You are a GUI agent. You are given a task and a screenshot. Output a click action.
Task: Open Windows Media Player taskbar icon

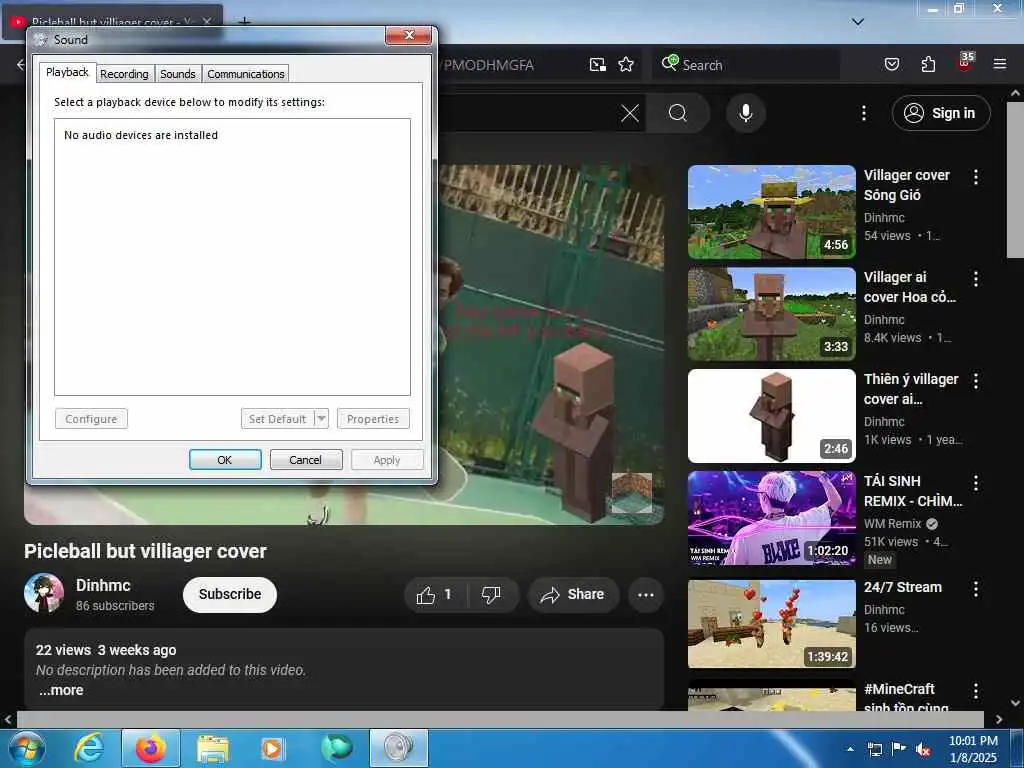(x=273, y=748)
